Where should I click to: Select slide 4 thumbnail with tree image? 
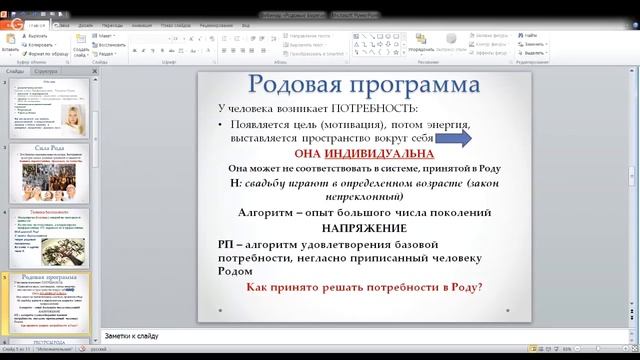pyautogui.click(x=49, y=239)
